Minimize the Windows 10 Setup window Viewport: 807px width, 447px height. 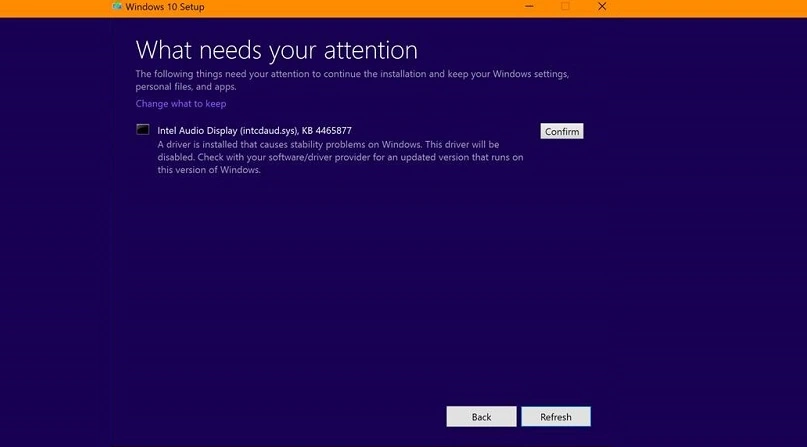[x=529, y=7]
